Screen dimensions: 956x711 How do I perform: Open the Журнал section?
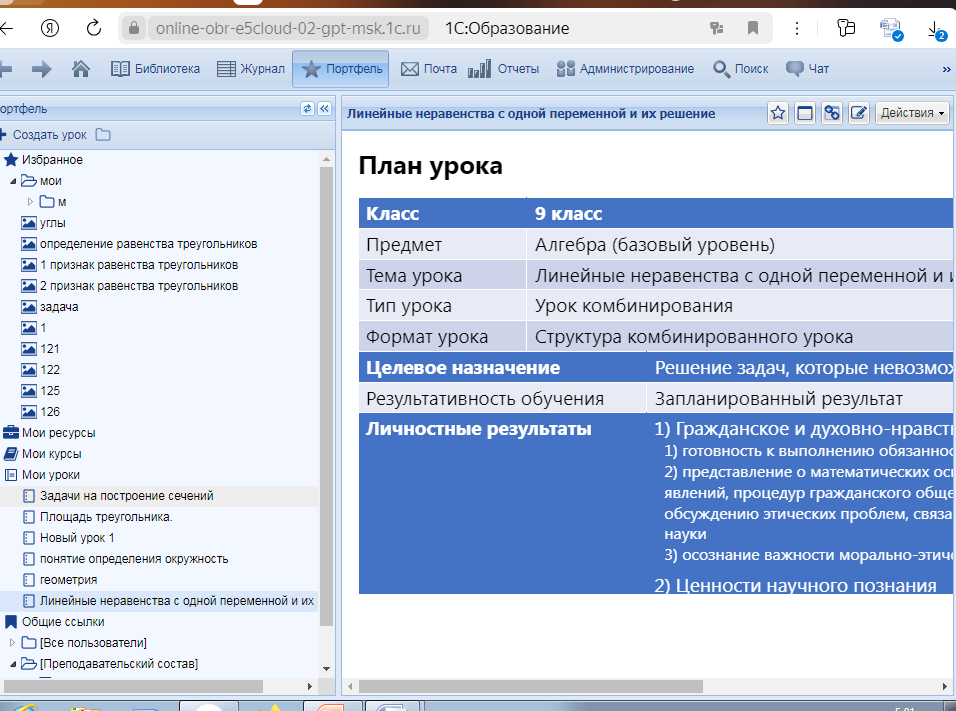[251, 69]
